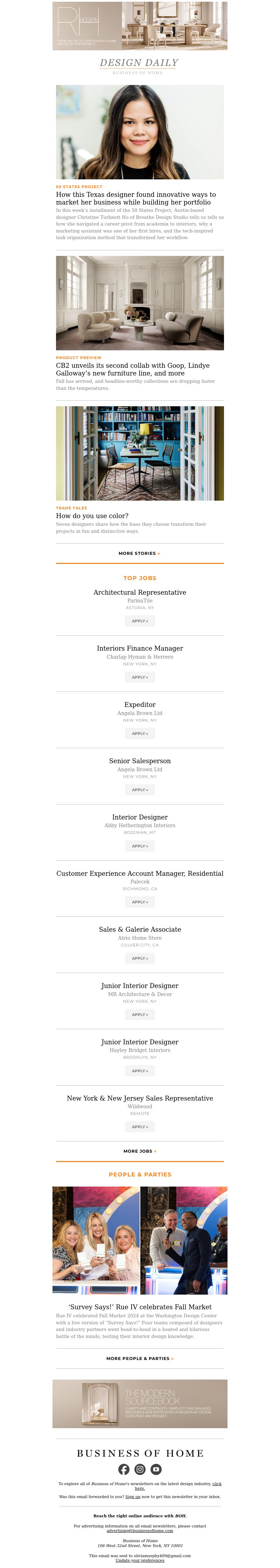Open the More Jobs link

coord(140,1151)
